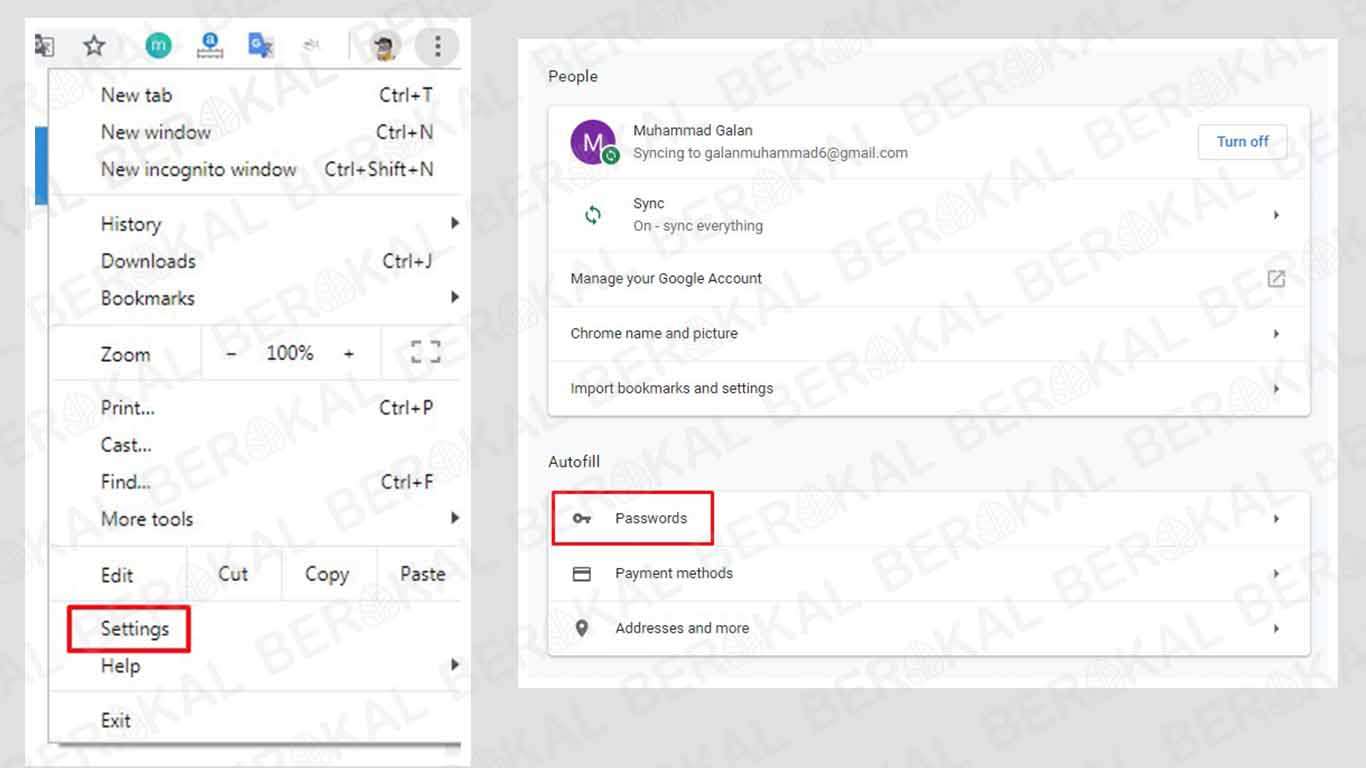
Task: Select New incognito window menu item
Action: (x=198, y=169)
